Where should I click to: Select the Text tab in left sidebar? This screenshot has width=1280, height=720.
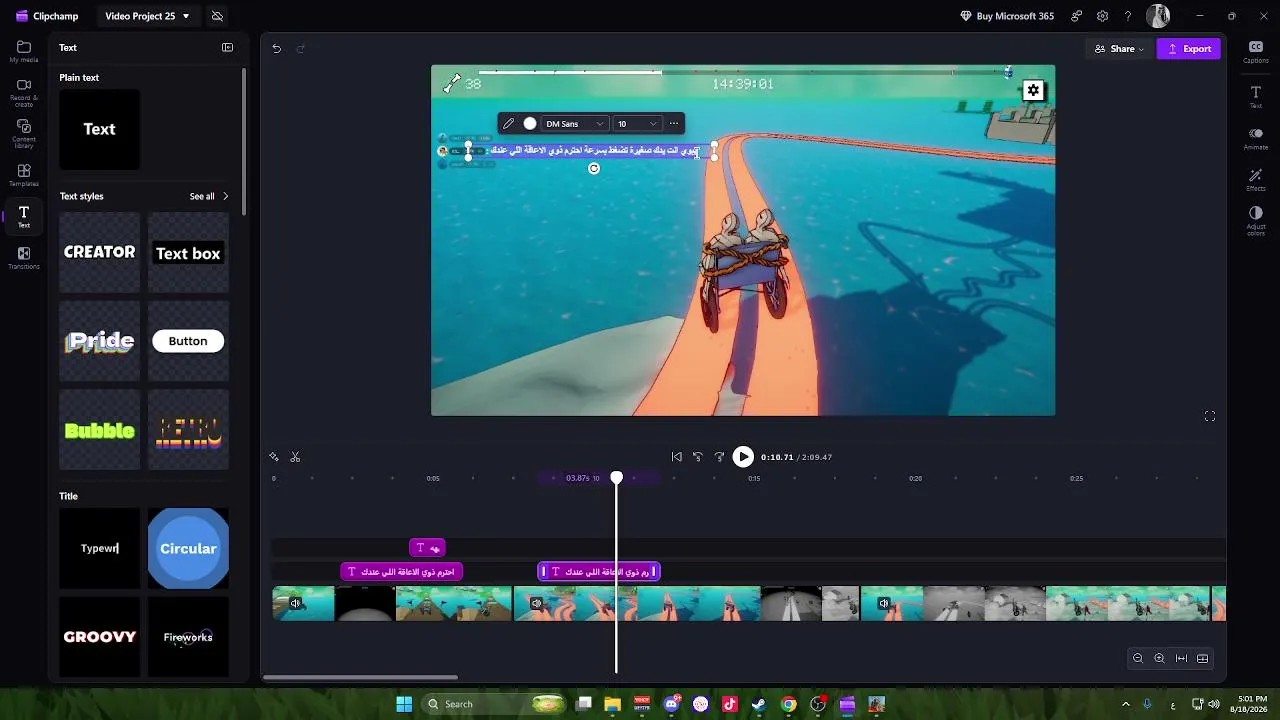pyautogui.click(x=24, y=216)
